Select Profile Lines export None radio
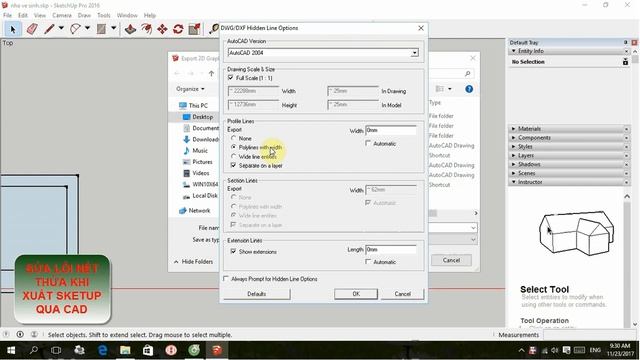The width and height of the screenshot is (640, 360). tap(233, 138)
